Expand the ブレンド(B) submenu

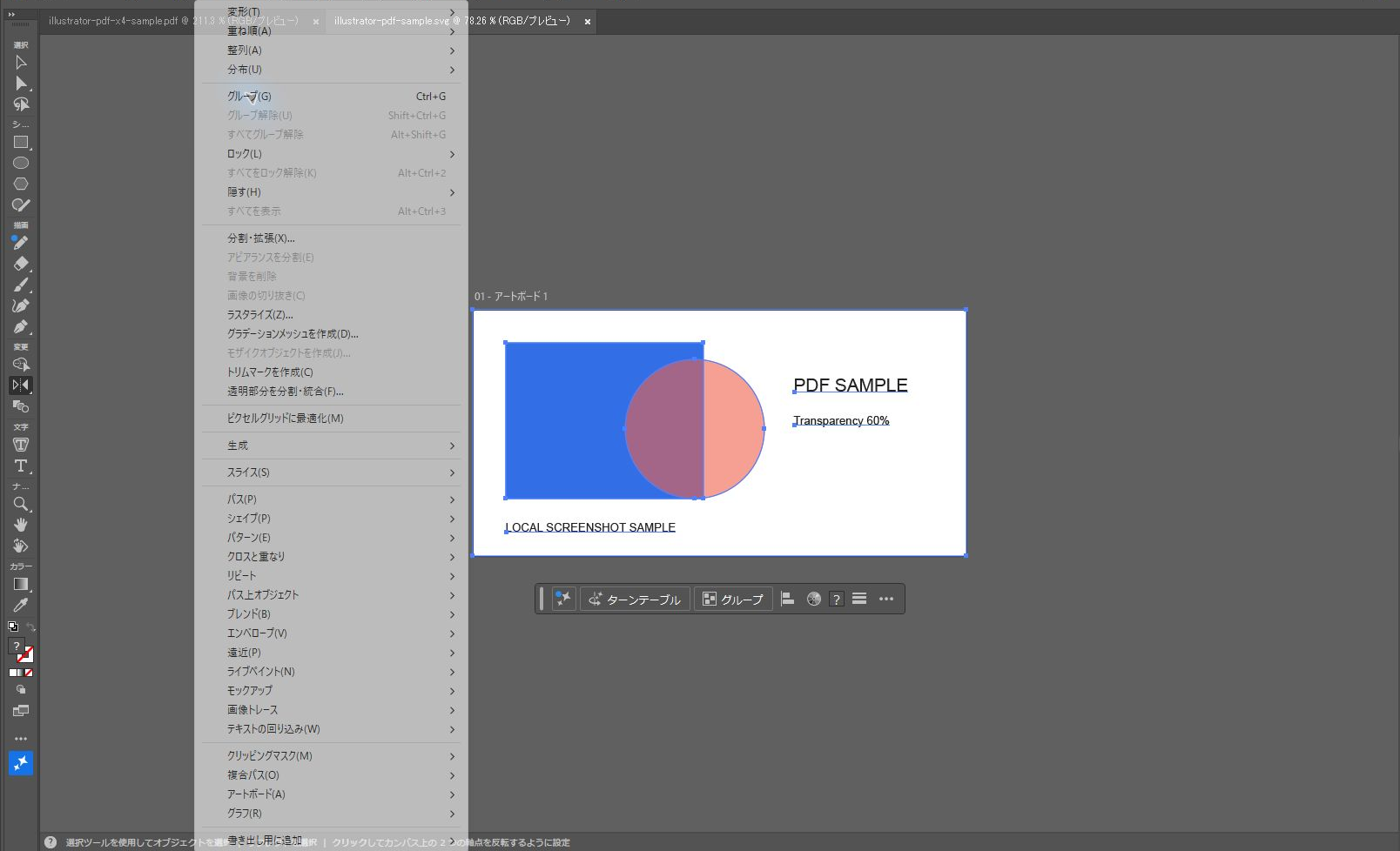click(331, 614)
